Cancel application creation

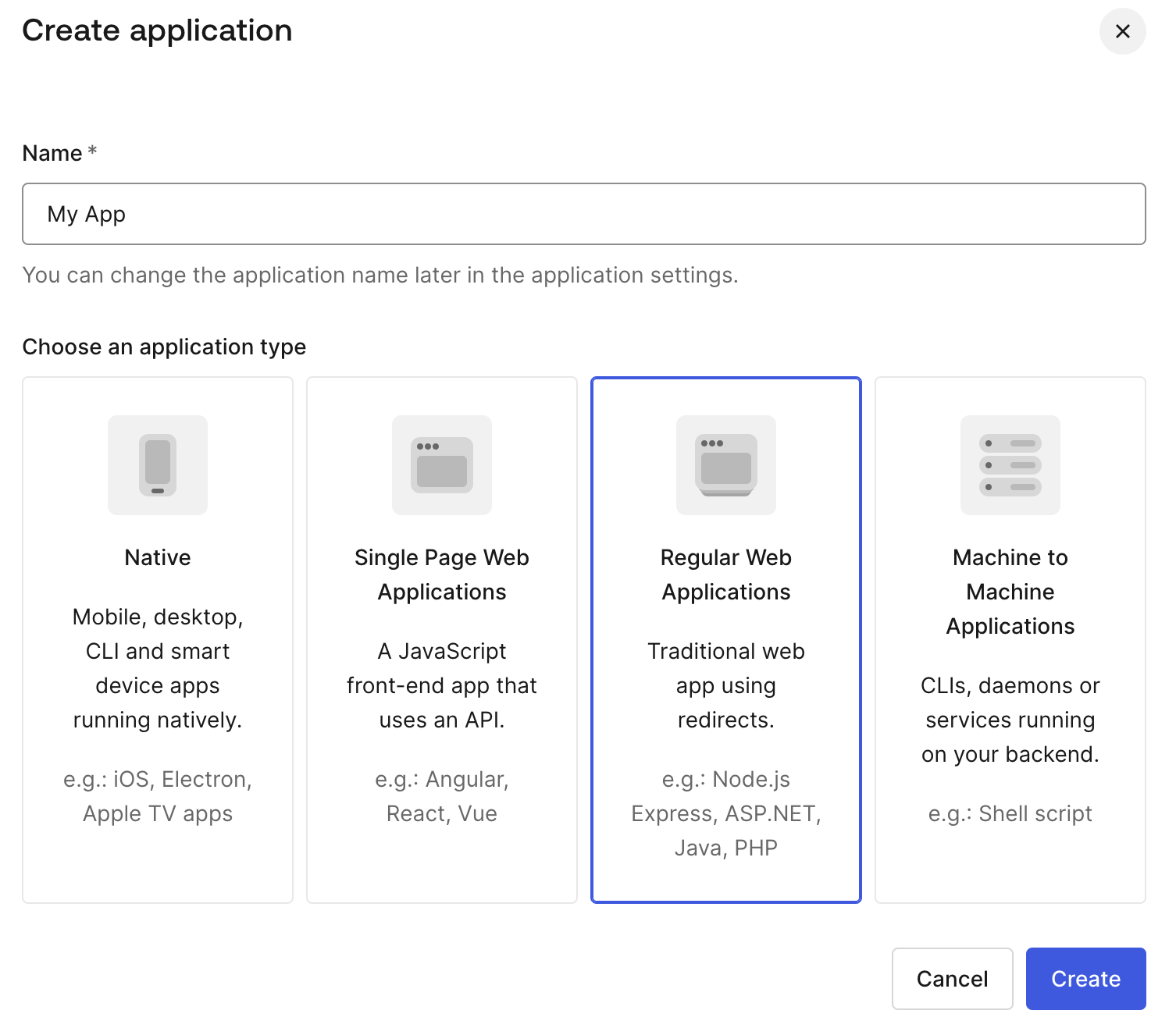point(953,979)
